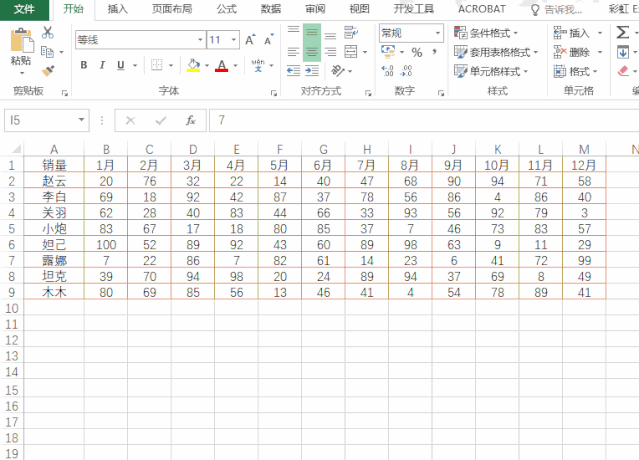Select row 10 header
This screenshot has width=639, height=460.
12,308
